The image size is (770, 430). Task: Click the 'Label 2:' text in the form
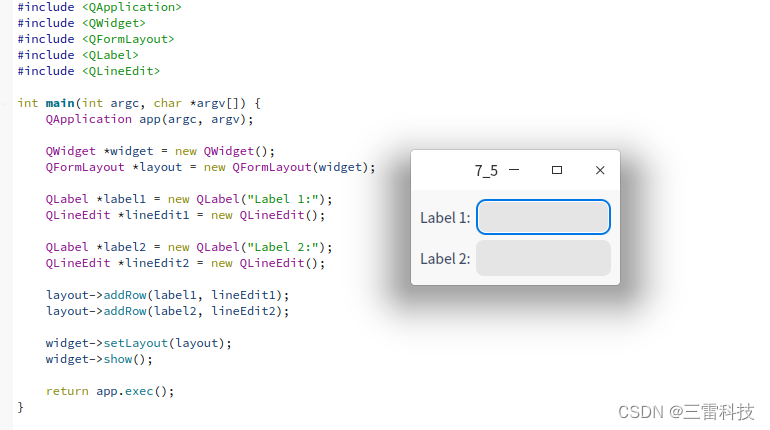pyautogui.click(x=445, y=259)
